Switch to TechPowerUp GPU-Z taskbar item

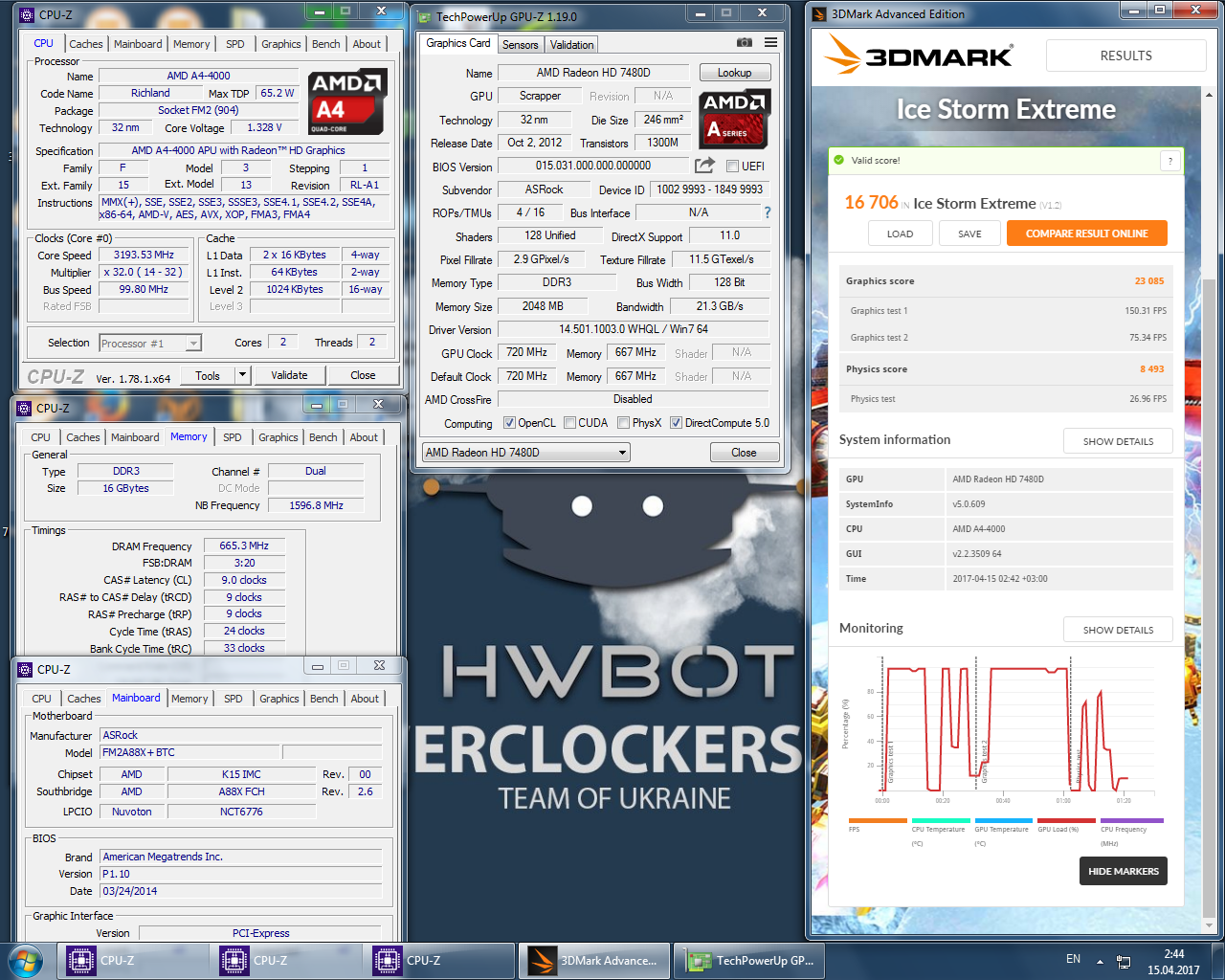point(749,960)
